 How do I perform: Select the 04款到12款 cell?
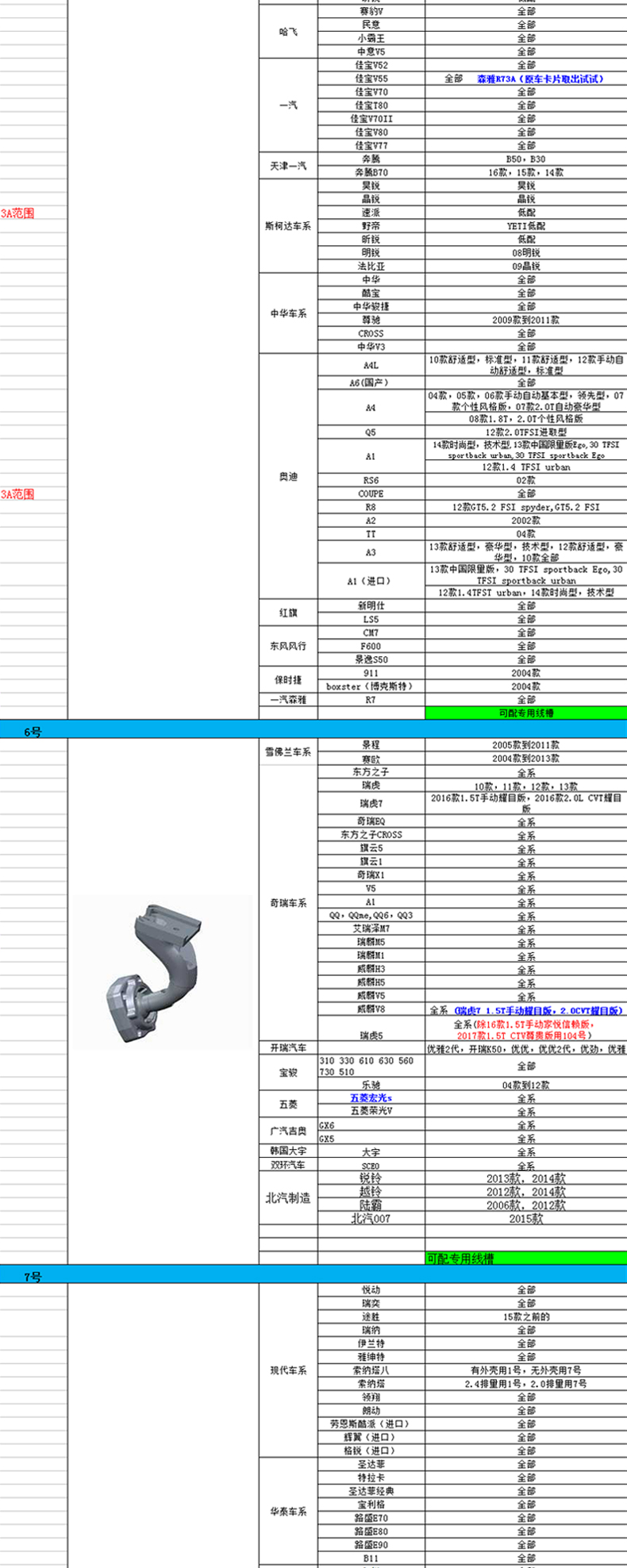click(x=526, y=1085)
